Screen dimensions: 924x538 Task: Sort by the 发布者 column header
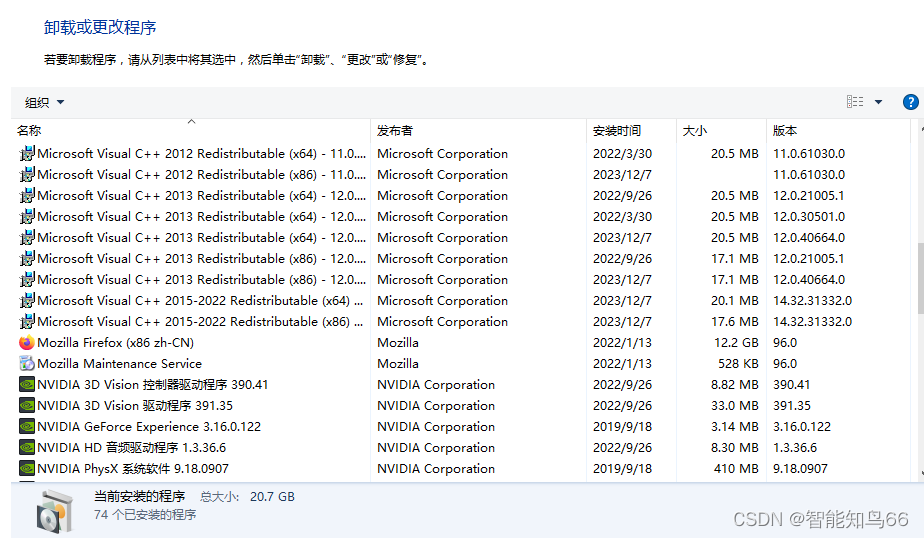[x=478, y=130]
